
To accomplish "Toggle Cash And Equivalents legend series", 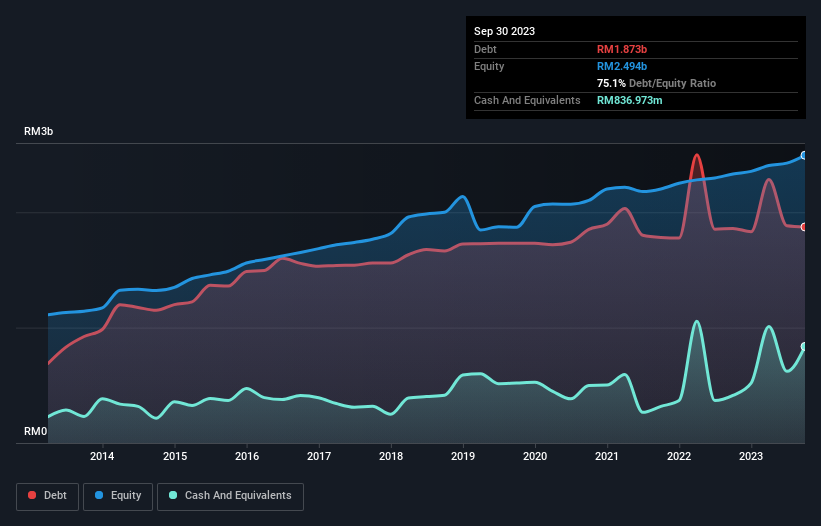I will (x=230, y=496).
